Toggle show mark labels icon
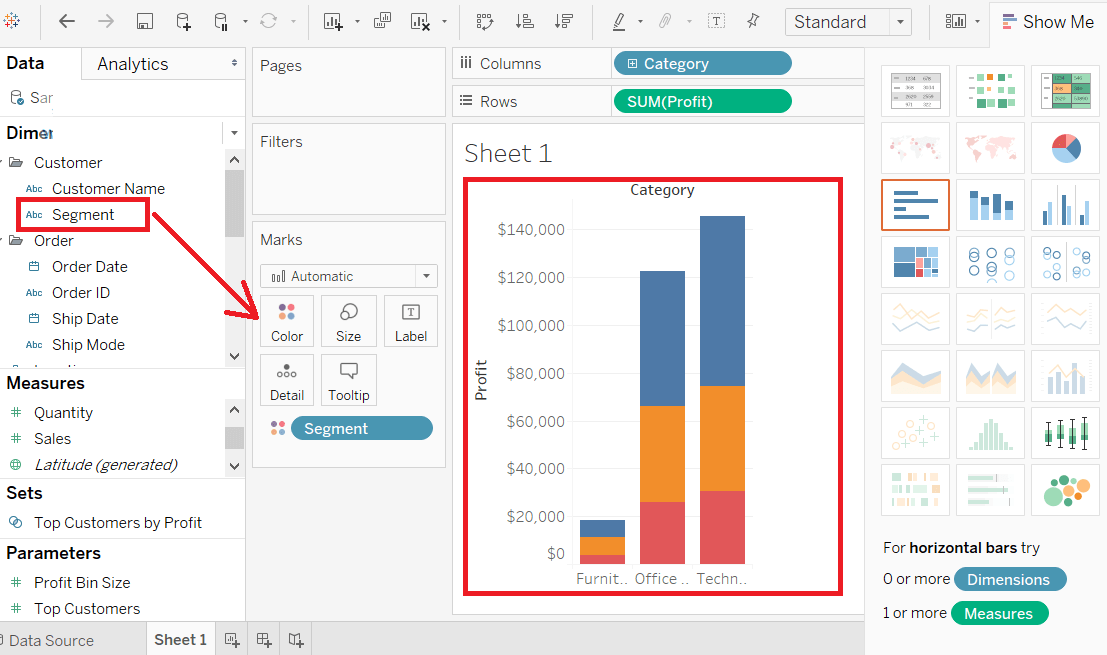Screen dimensions: 1107x655 tap(716, 21)
